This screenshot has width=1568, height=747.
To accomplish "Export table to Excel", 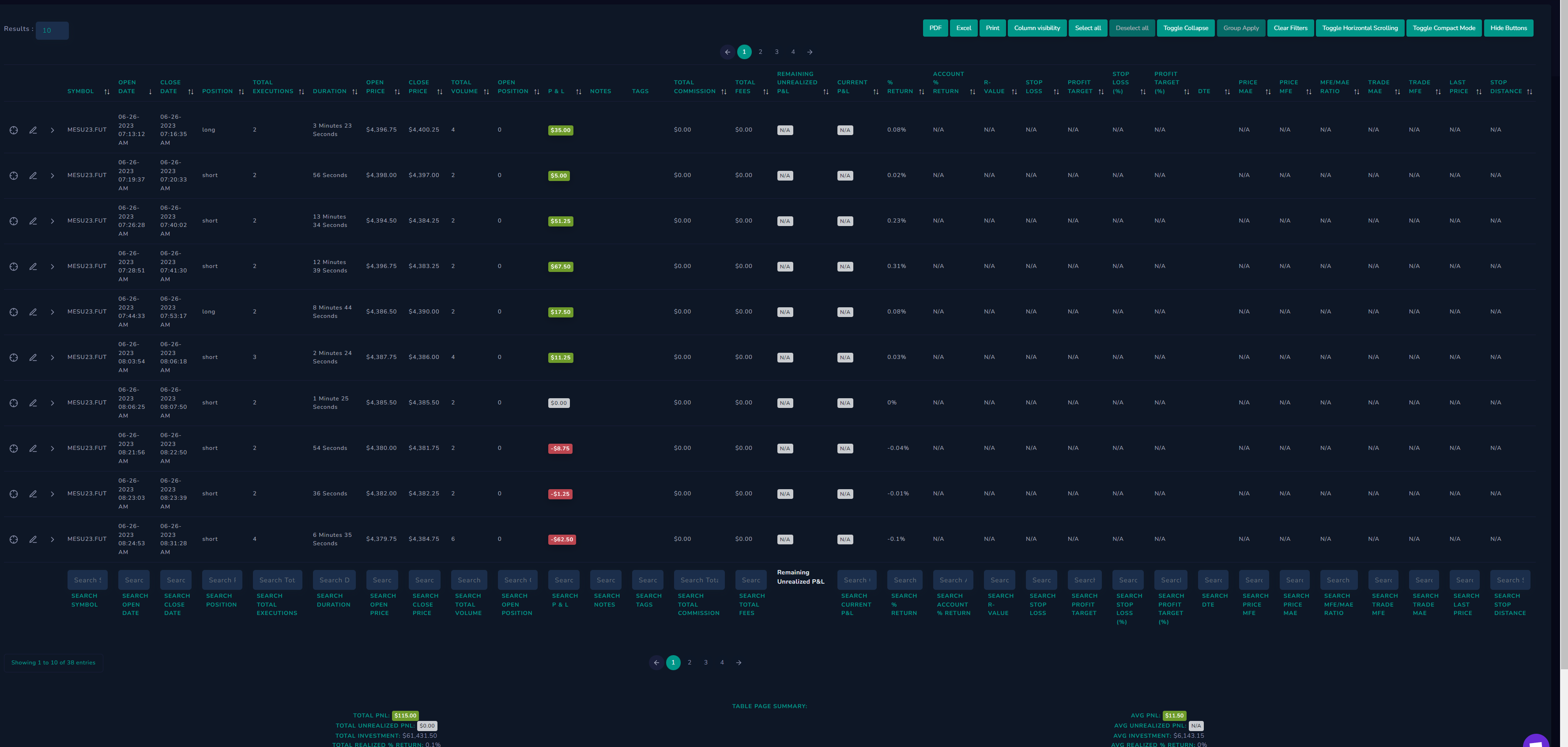I will pyautogui.click(x=964, y=28).
